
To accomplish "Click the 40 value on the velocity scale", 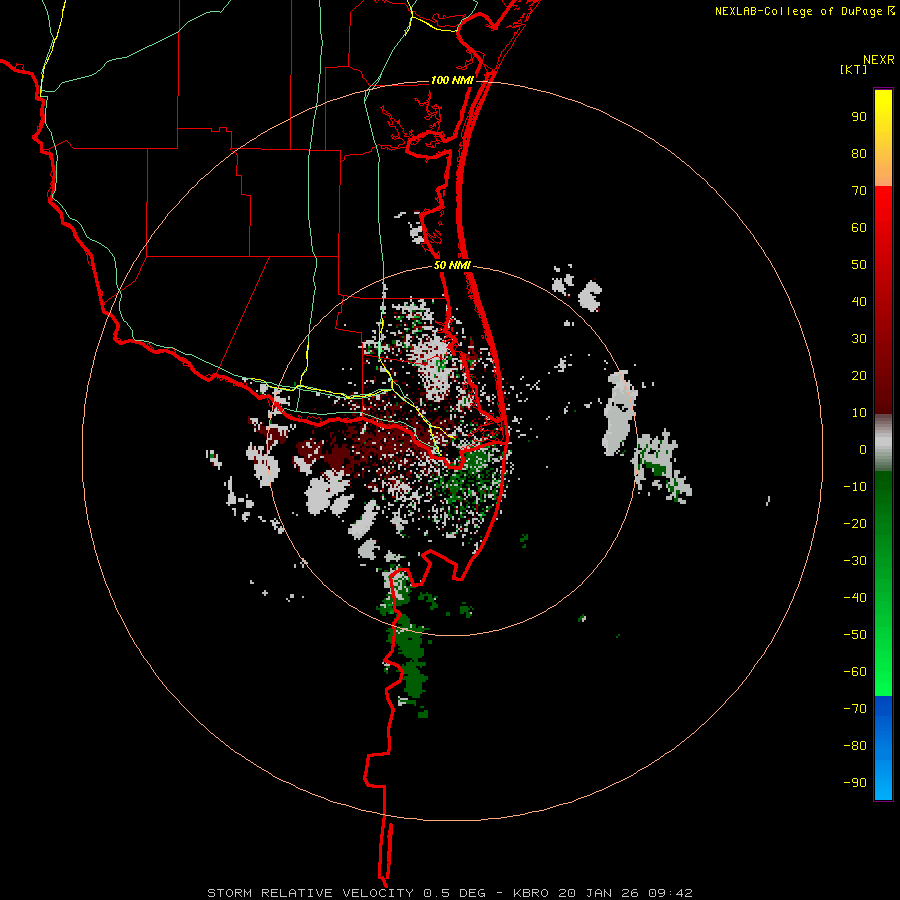I will 859,302.
